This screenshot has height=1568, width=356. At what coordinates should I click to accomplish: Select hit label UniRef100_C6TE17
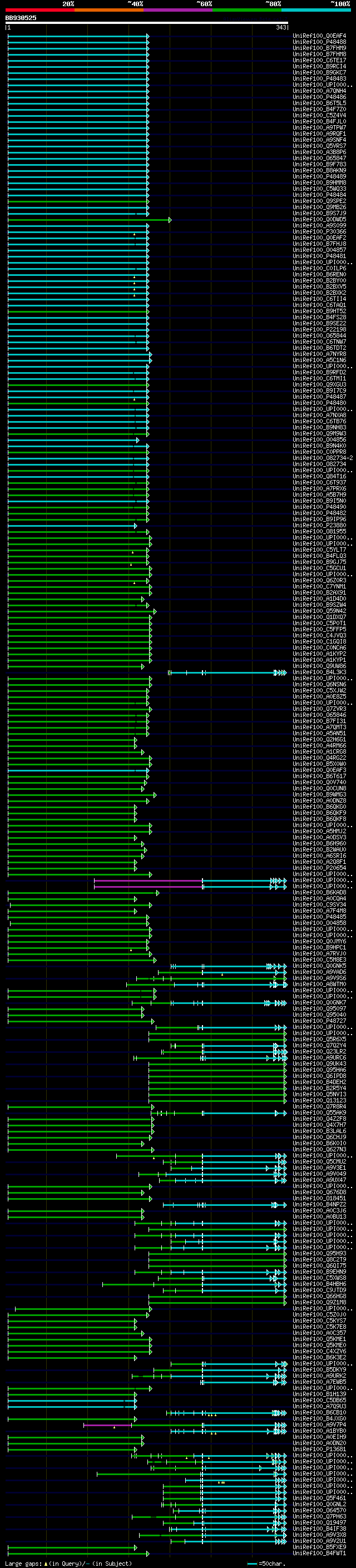click(319, 60)
